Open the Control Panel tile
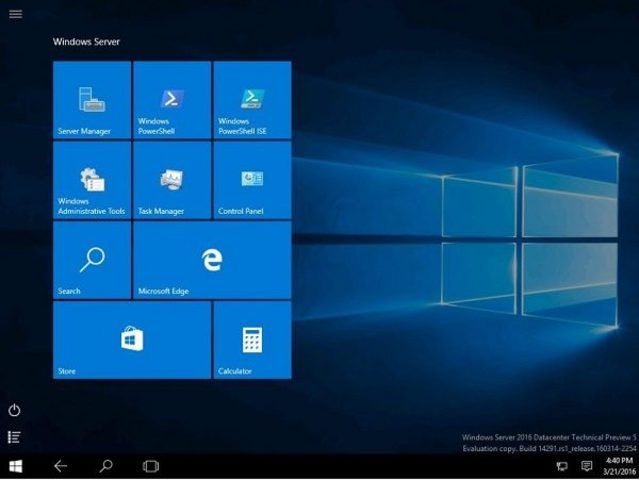Image resolution: width=639 pixels, height=480 pixels. tap(252, 180)
